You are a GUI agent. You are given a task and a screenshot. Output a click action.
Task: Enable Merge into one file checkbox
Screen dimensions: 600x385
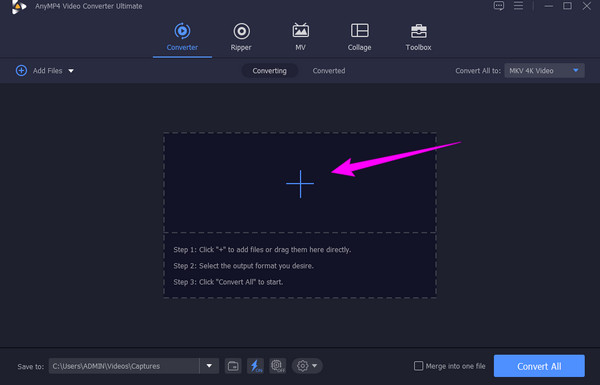click(419, 366)
